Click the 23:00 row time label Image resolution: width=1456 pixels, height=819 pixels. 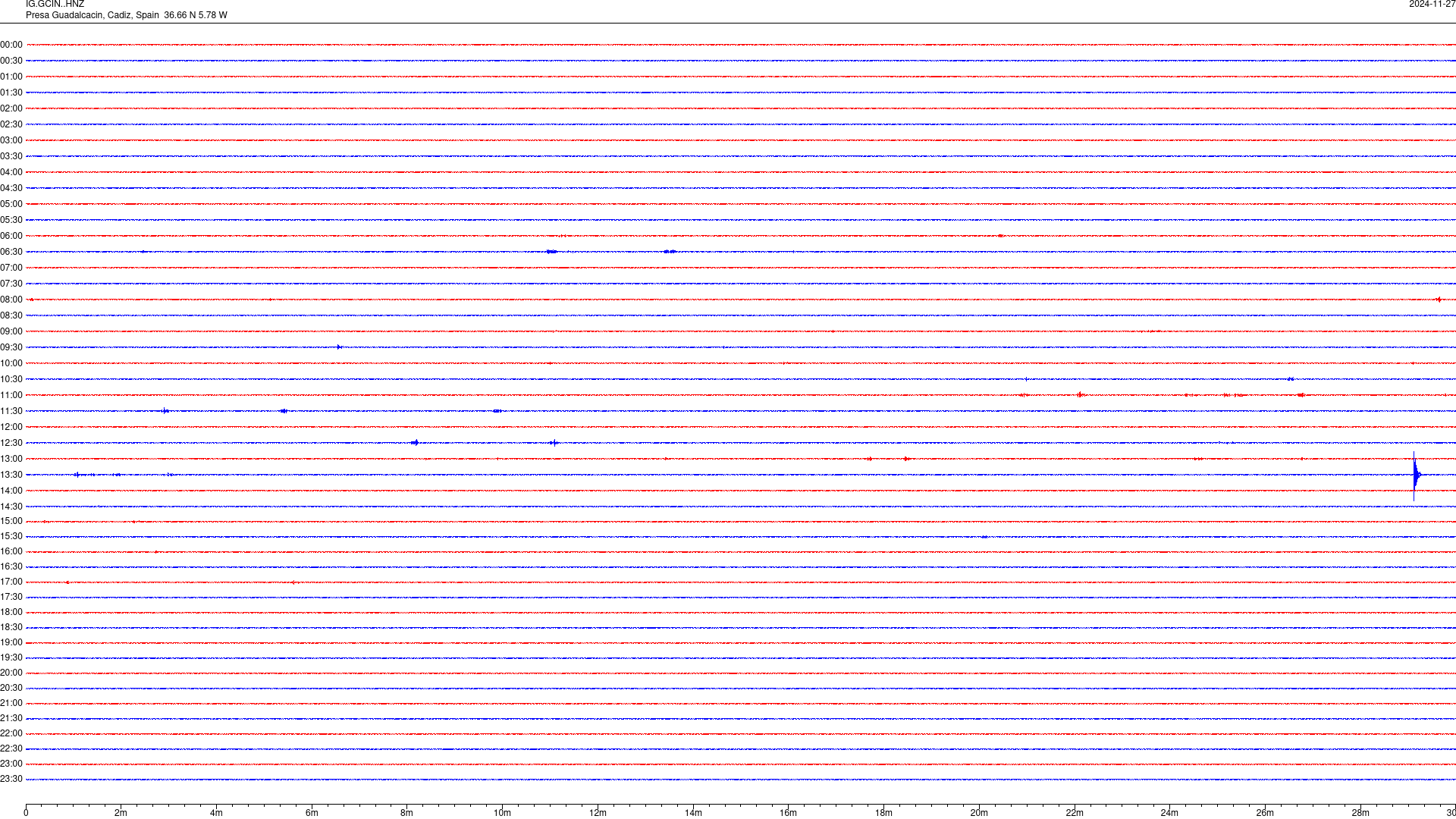coord(11,764)
